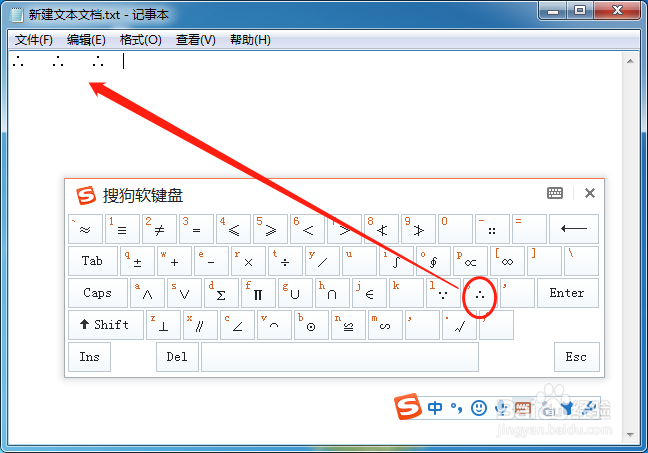The image size is (648, 453).
Task: Click the Sogou S logo on IME bar
Action: point(408,407)
